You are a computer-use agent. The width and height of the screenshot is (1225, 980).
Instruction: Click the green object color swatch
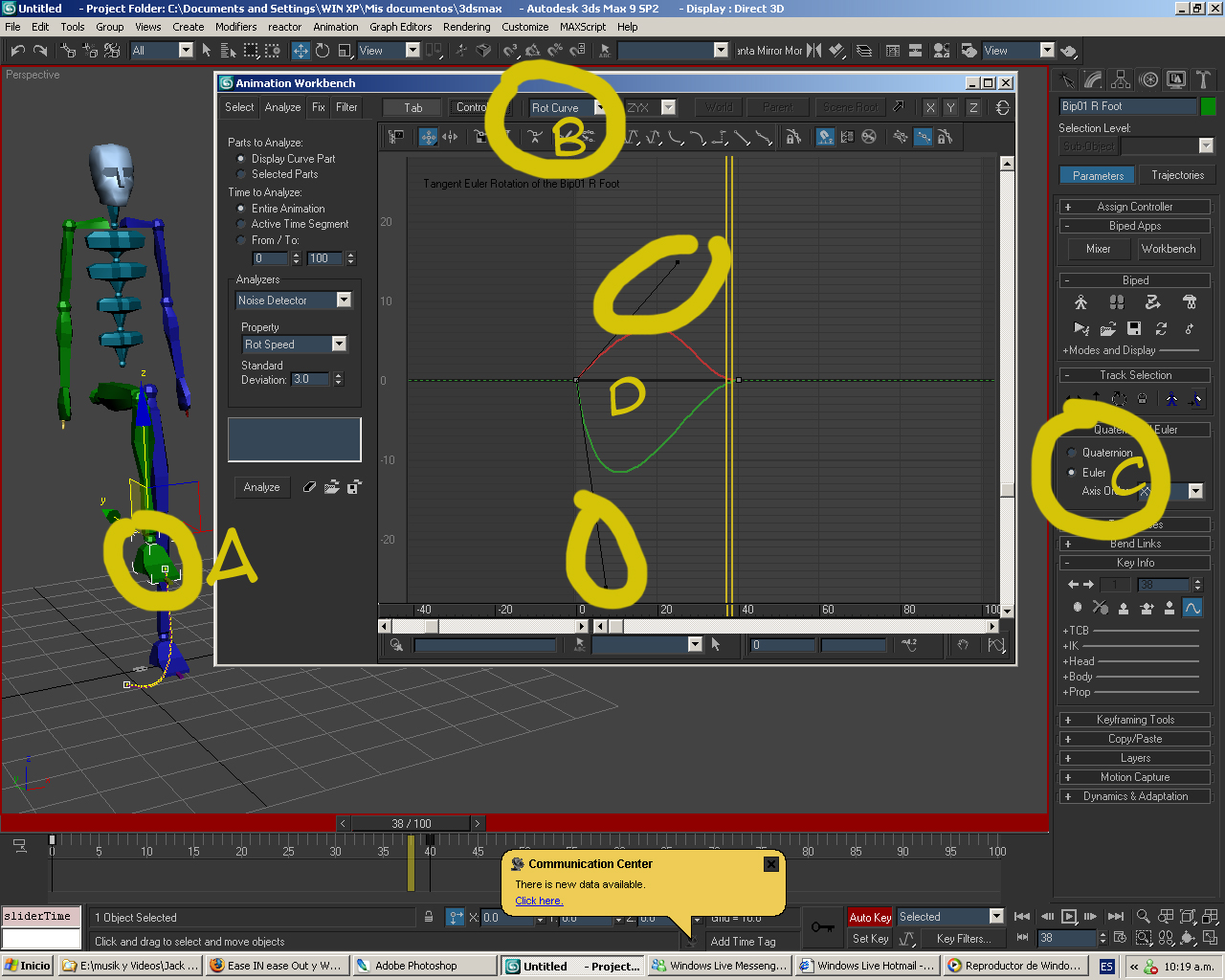point(1209,106)
